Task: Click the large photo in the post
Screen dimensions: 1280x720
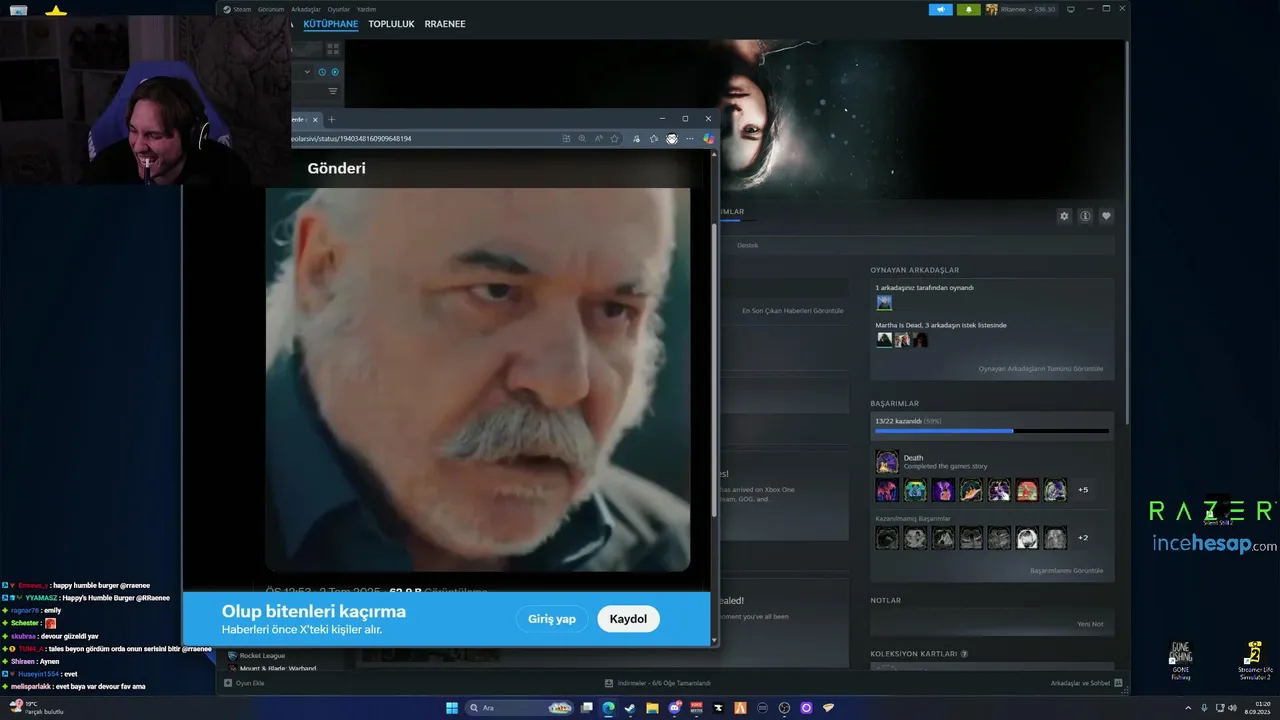Action: pyautogui.click(x=478, y=379)
